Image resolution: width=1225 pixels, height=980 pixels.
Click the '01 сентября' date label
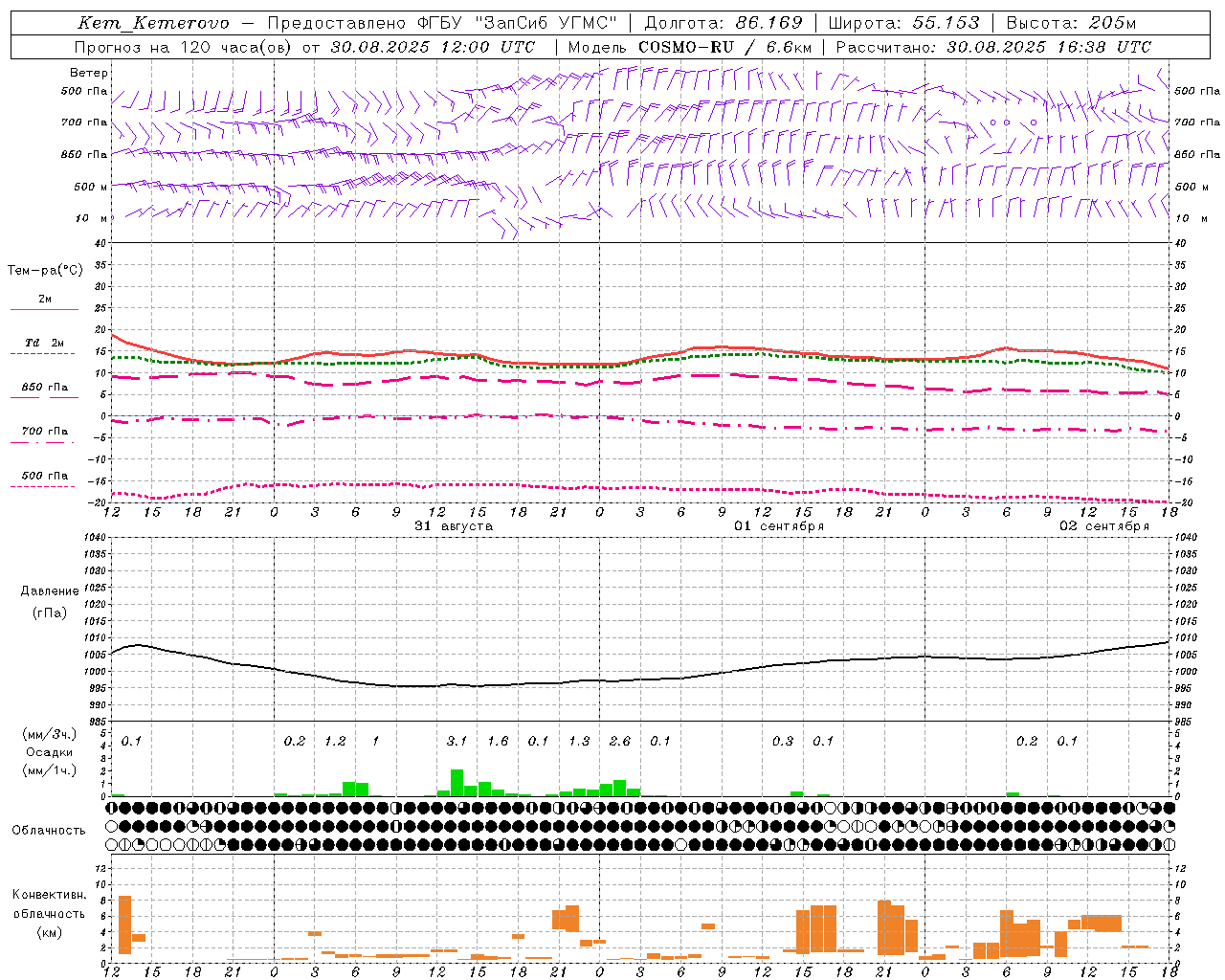779,526
